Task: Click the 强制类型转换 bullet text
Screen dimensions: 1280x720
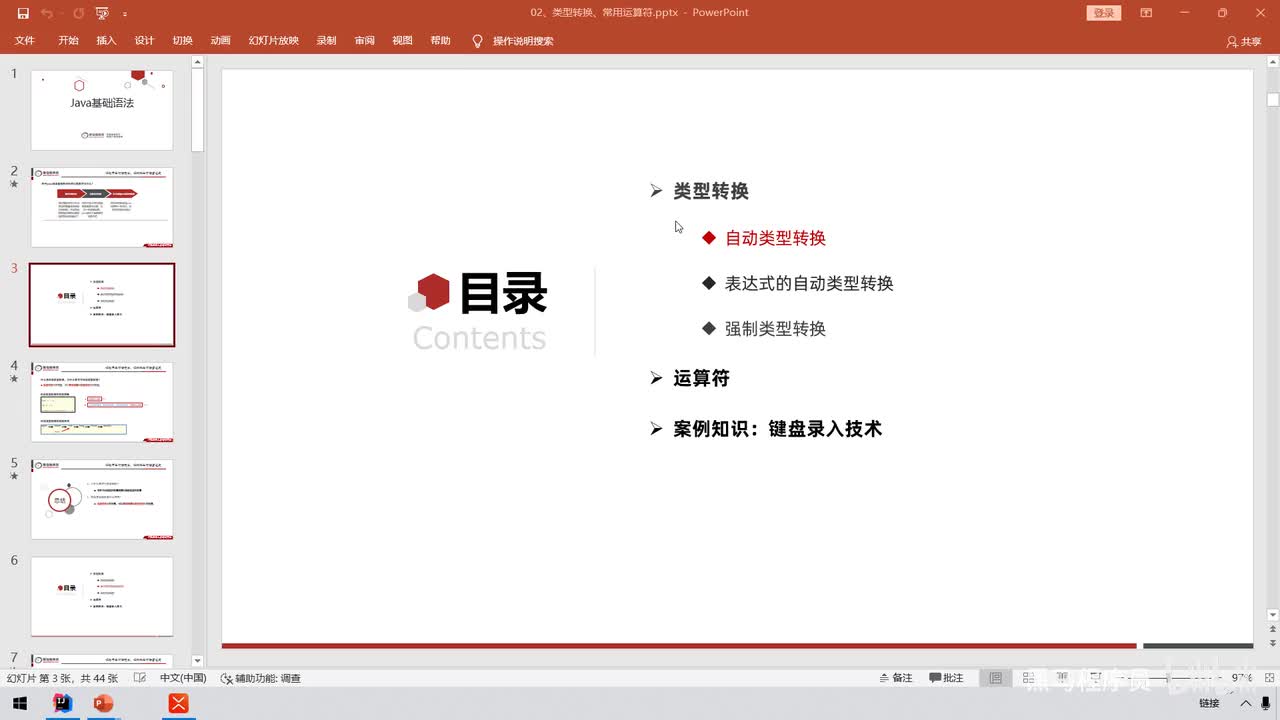Action: 775,329
